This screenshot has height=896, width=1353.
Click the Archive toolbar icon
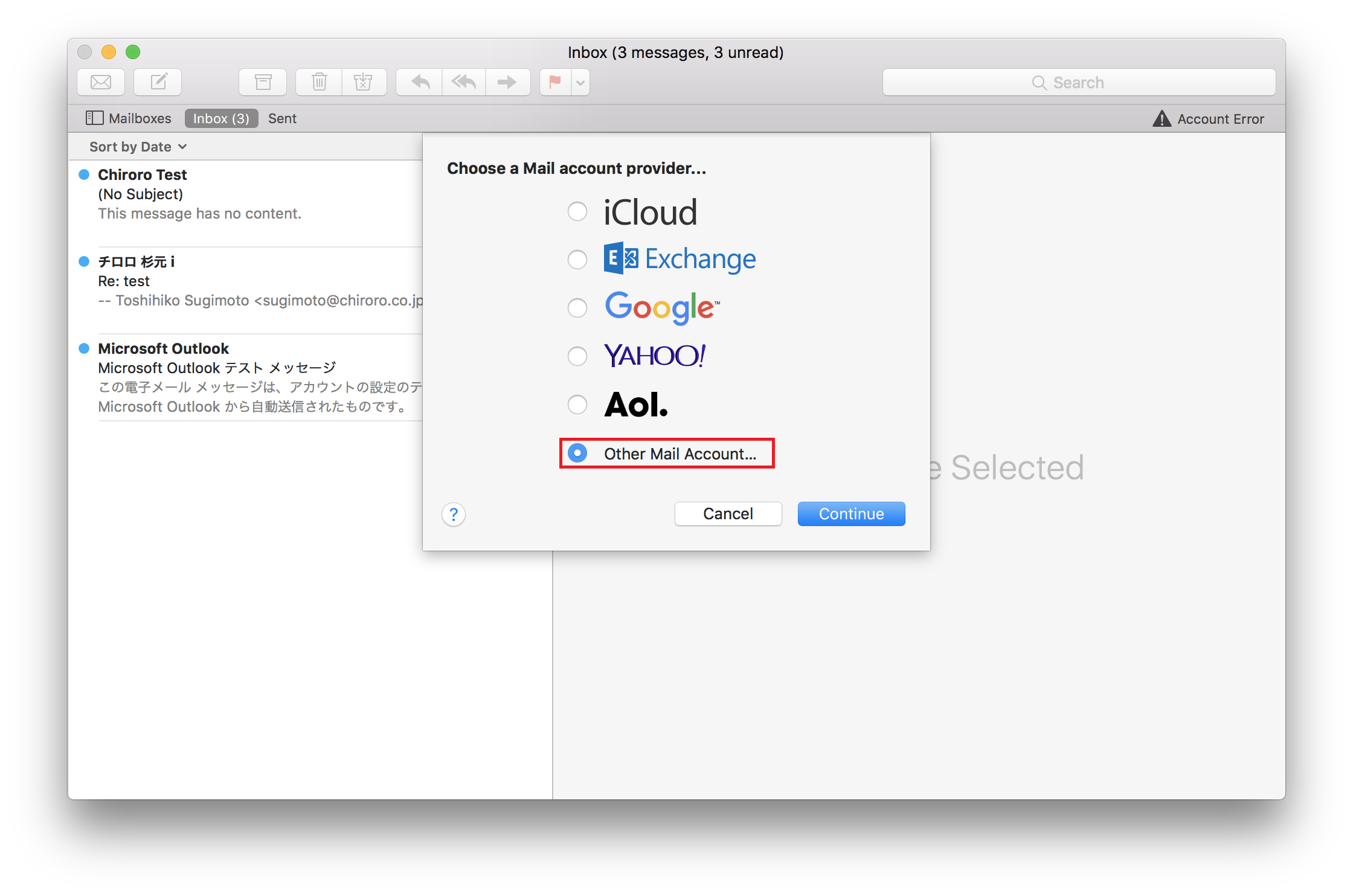[263, 82]
